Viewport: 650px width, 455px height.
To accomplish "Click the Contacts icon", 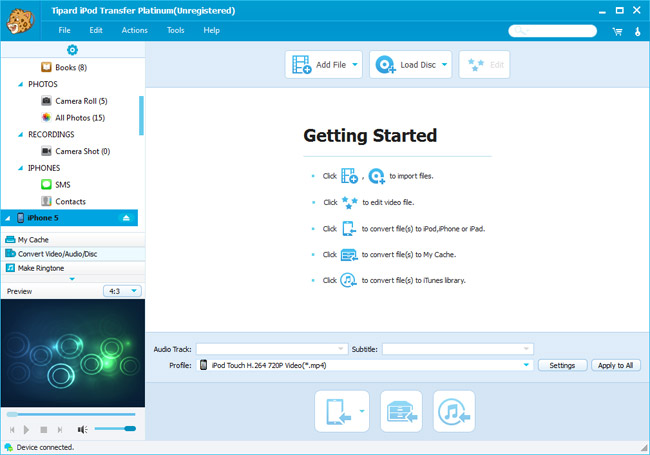I will (46, 201).
